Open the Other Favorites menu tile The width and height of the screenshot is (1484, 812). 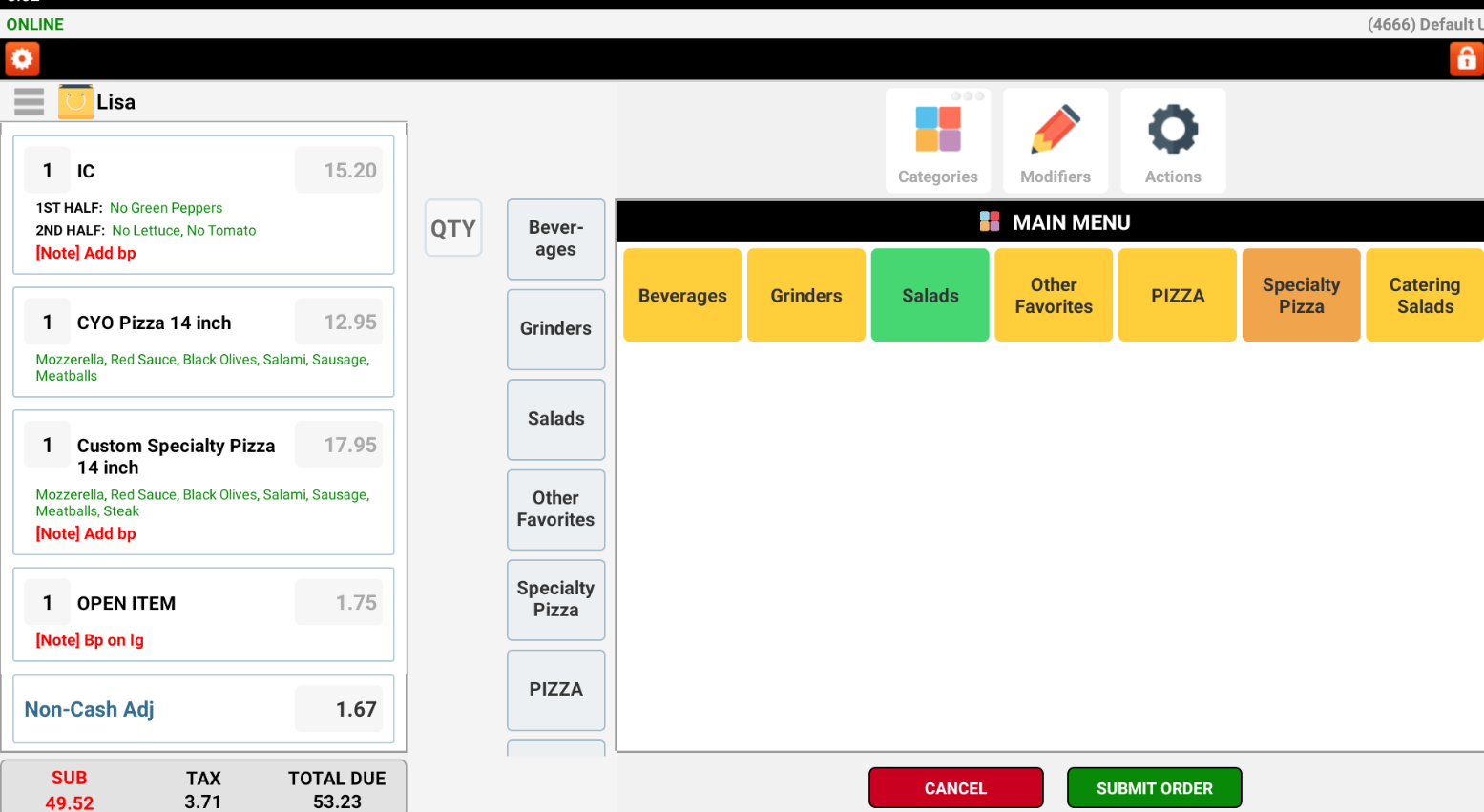point(1054,295)
